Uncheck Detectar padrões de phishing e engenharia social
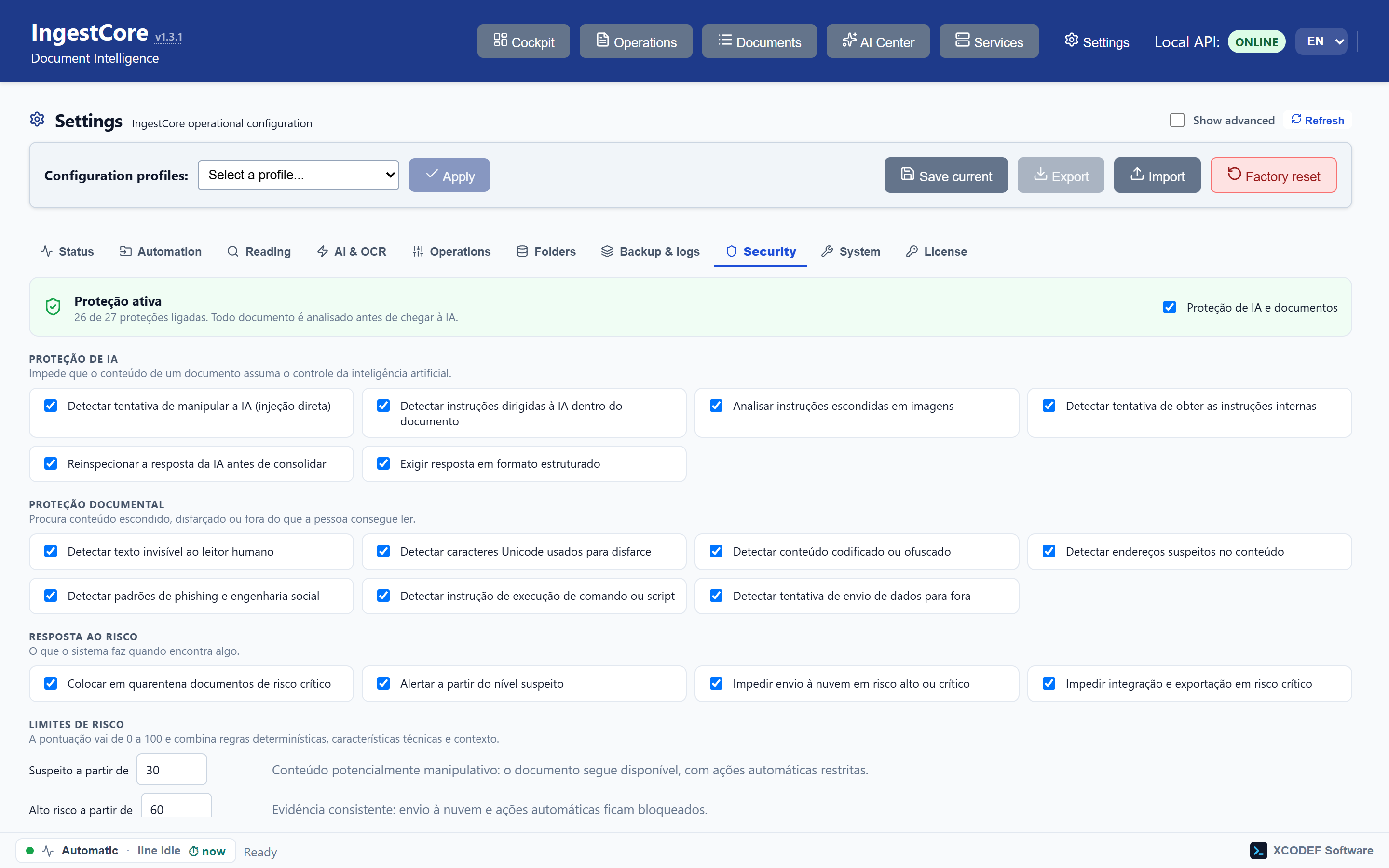Image resolution: width=1389 pixels, height=868 pixels. pyautogui.click(x=51, y=596)
